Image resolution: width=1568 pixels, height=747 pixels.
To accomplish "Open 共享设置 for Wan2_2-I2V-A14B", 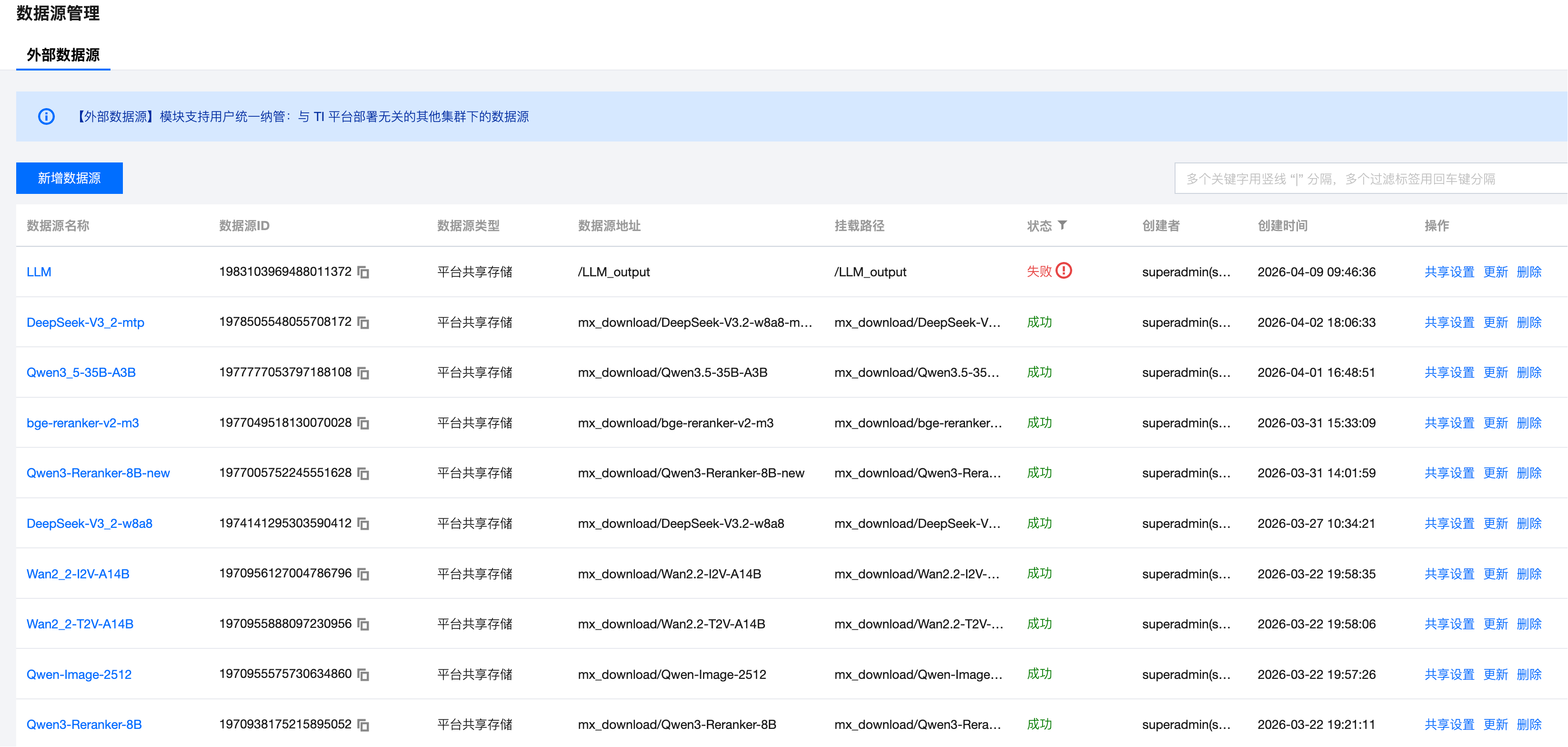I will (x=1449, y=574).
